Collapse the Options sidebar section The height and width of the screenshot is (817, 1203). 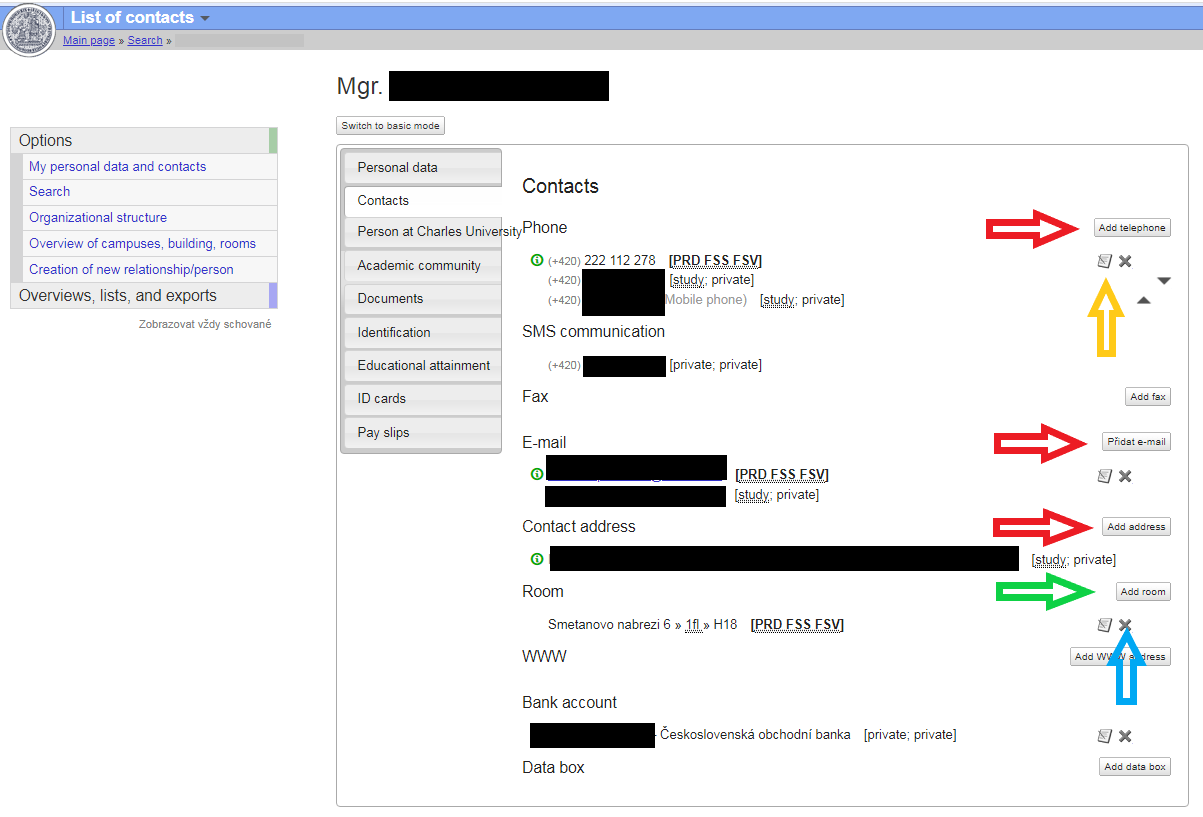[144, 141]
